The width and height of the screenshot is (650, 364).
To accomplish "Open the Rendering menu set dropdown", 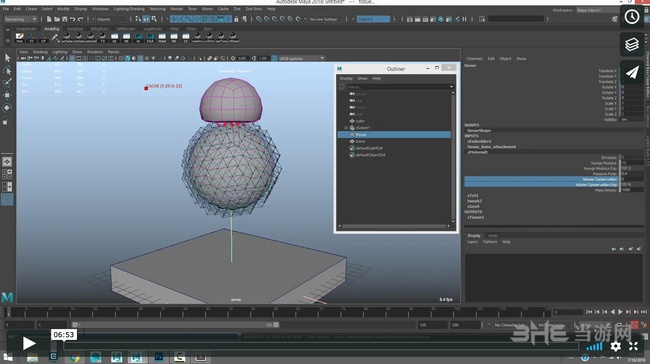I will pos(20,19).
